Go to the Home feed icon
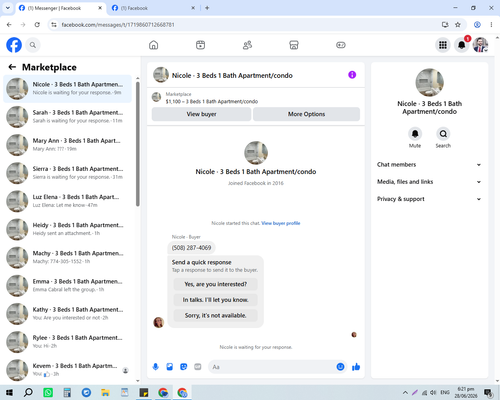Screen dimensions: 500x400 tap(154, 45)
